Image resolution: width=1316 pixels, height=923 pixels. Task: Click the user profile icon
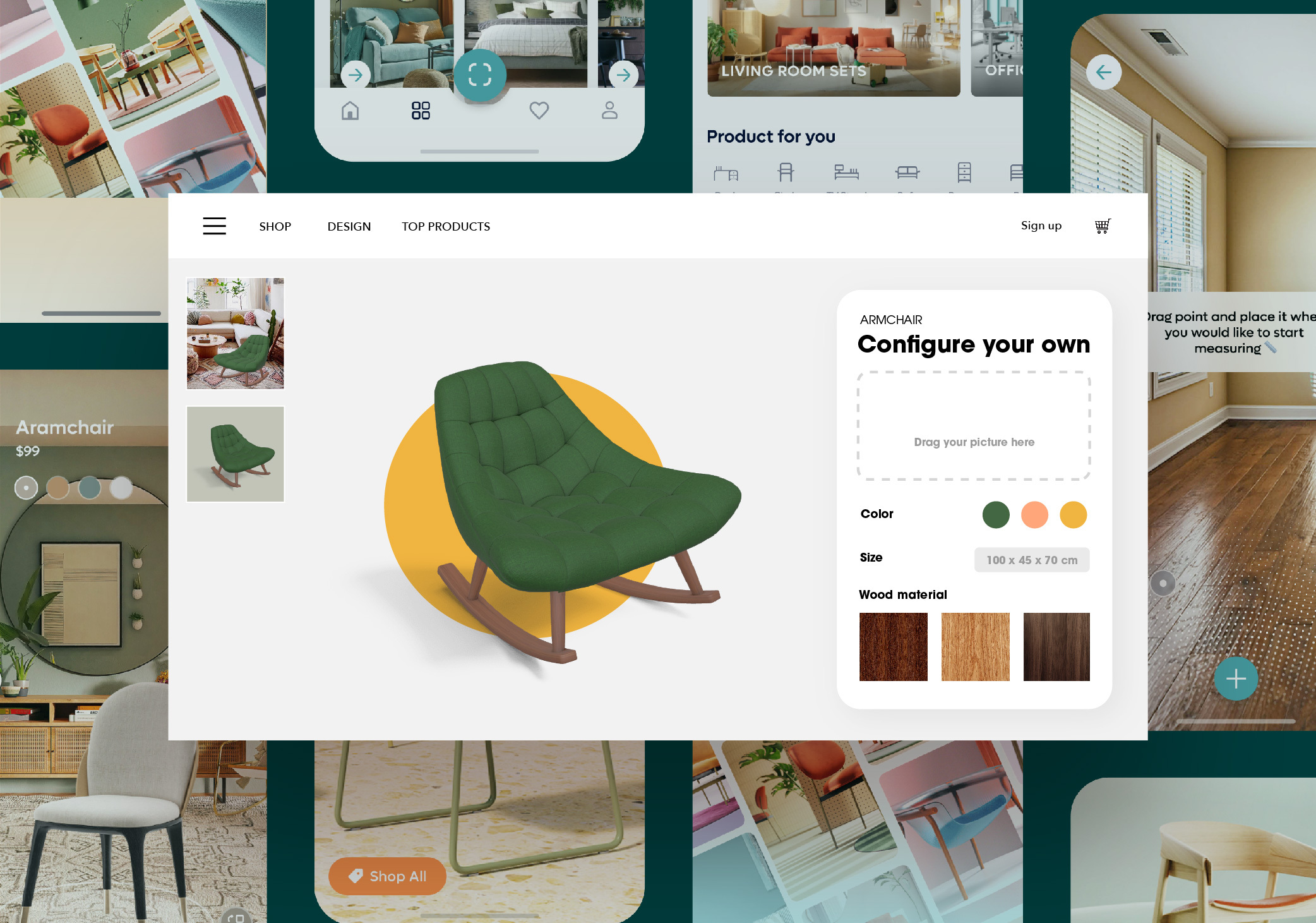pos(609,111)
